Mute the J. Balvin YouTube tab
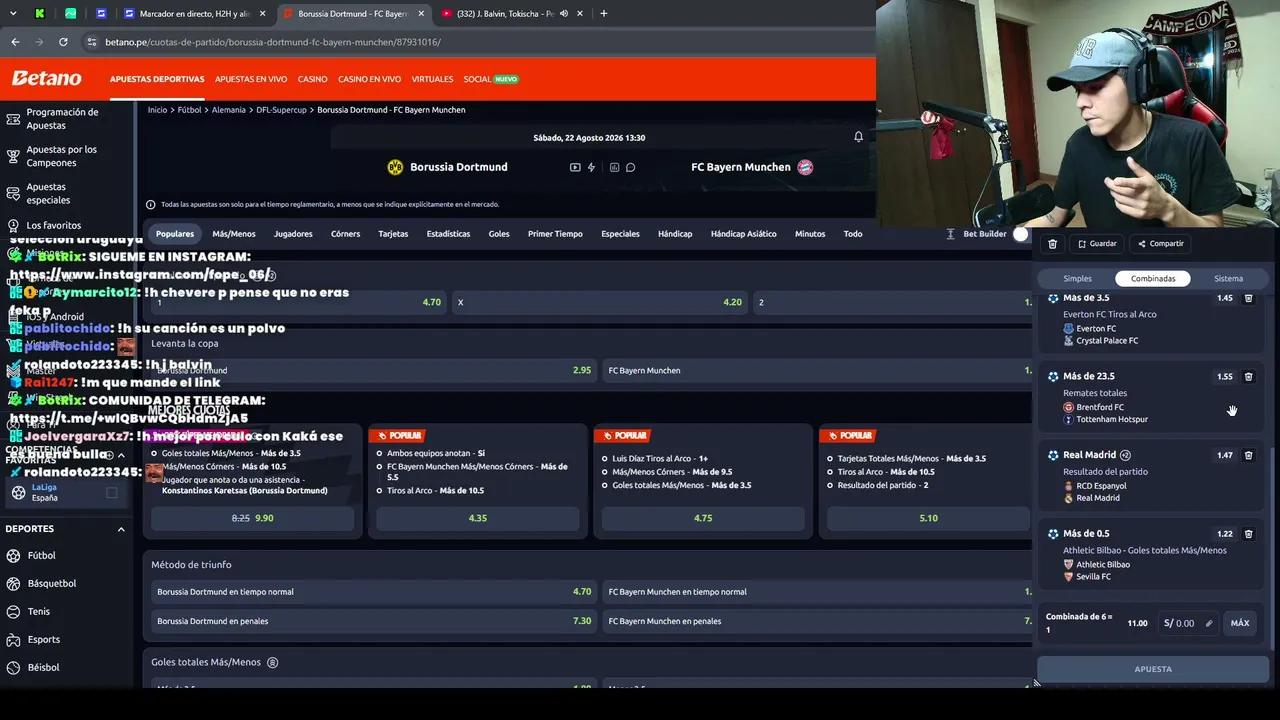1280x720 pixels. pyautogui.click(x=564, y=14)
